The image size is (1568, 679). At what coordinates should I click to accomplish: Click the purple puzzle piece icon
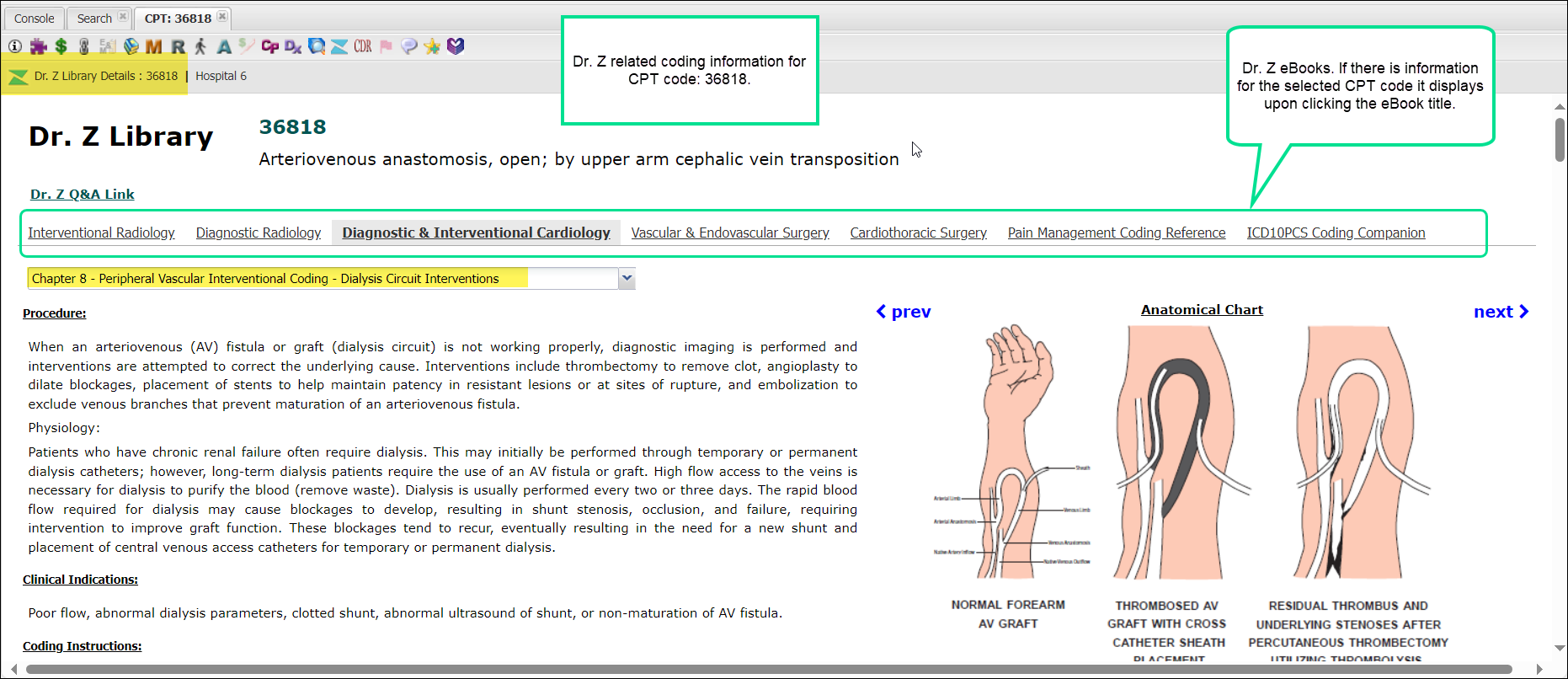click(38, 46)
